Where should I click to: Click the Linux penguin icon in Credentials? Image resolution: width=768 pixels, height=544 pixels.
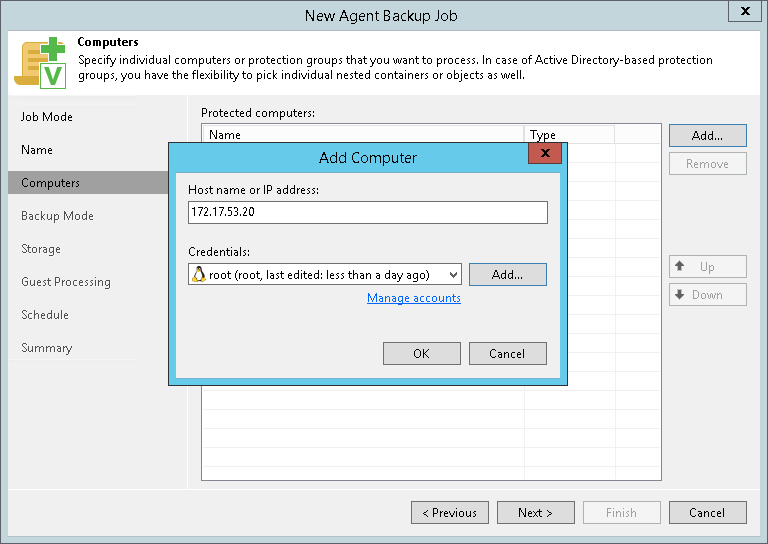click(x=199, y=274)
